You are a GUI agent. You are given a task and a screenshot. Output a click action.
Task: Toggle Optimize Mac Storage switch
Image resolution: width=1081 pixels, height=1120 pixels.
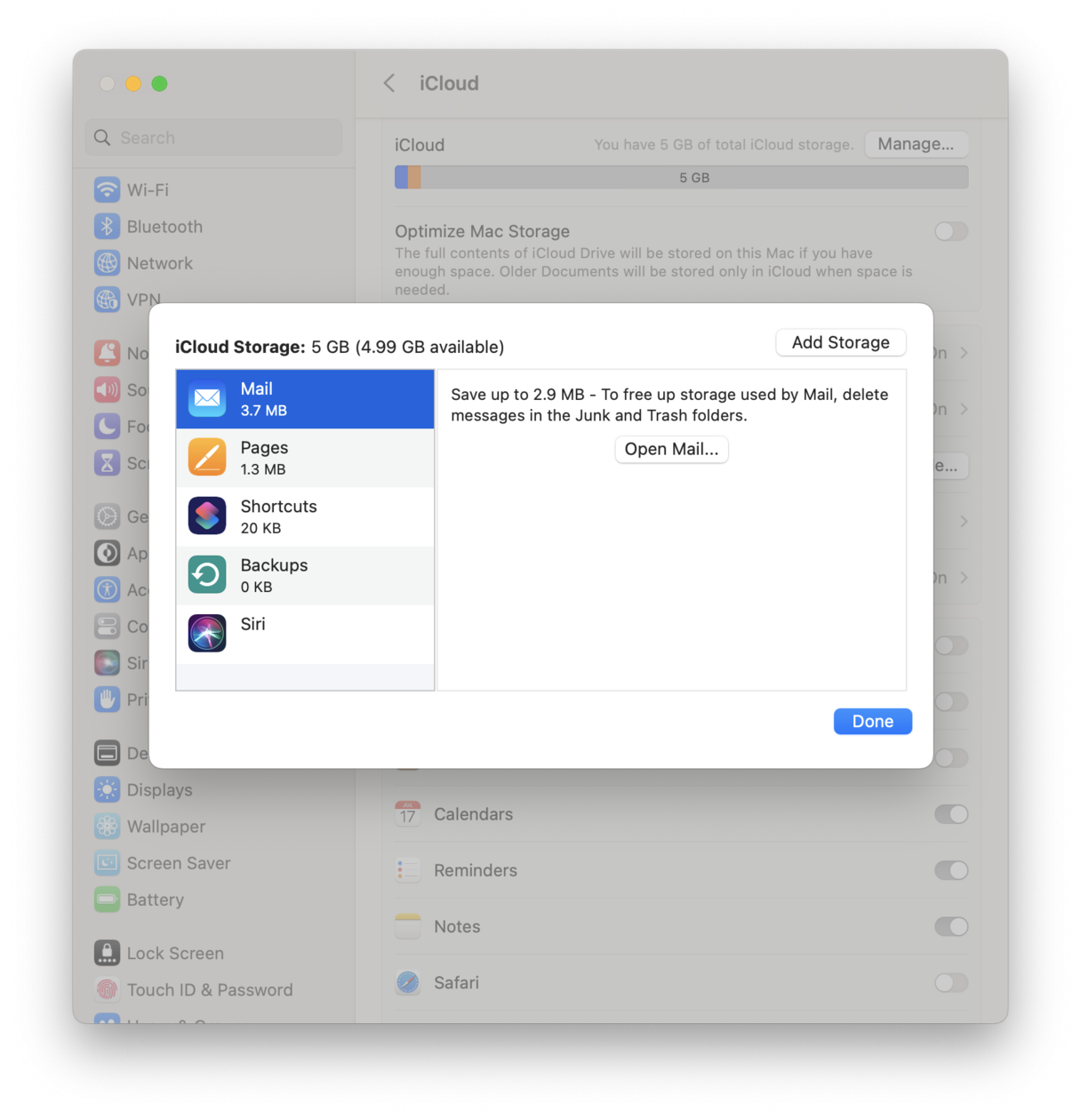tap(950, 231)
